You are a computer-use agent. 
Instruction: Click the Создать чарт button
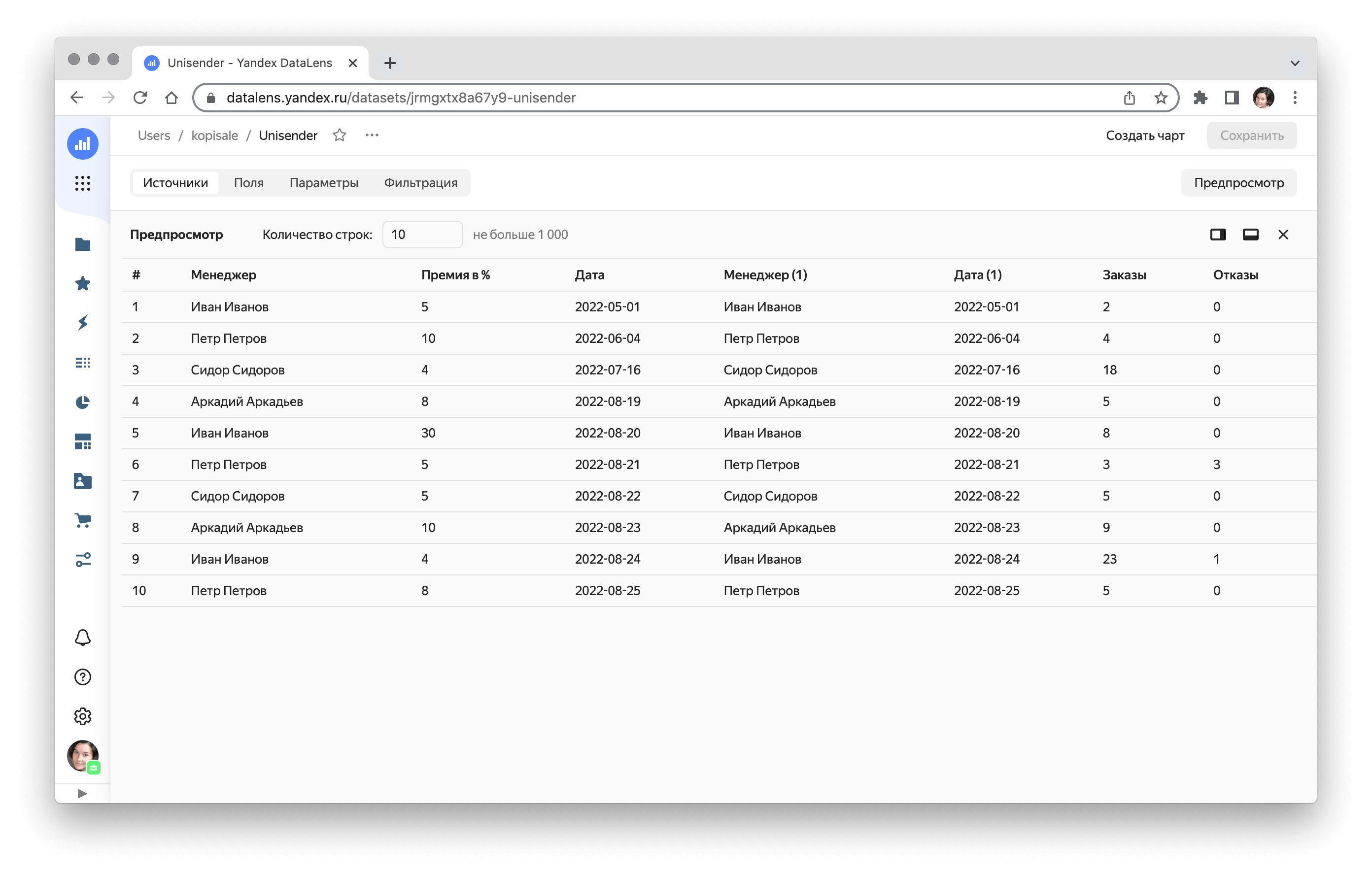(x=1145, y=135)
